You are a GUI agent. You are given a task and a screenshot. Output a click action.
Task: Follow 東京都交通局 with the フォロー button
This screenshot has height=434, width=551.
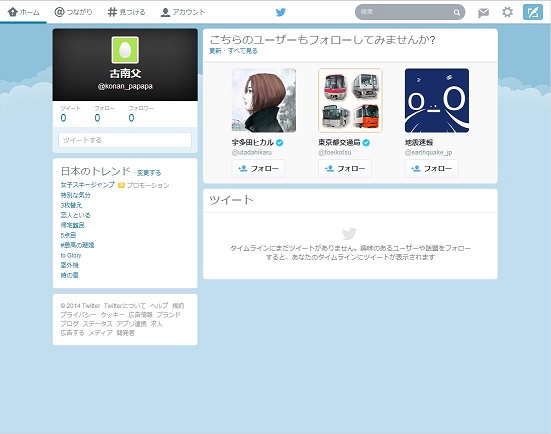tap(345, 168)
